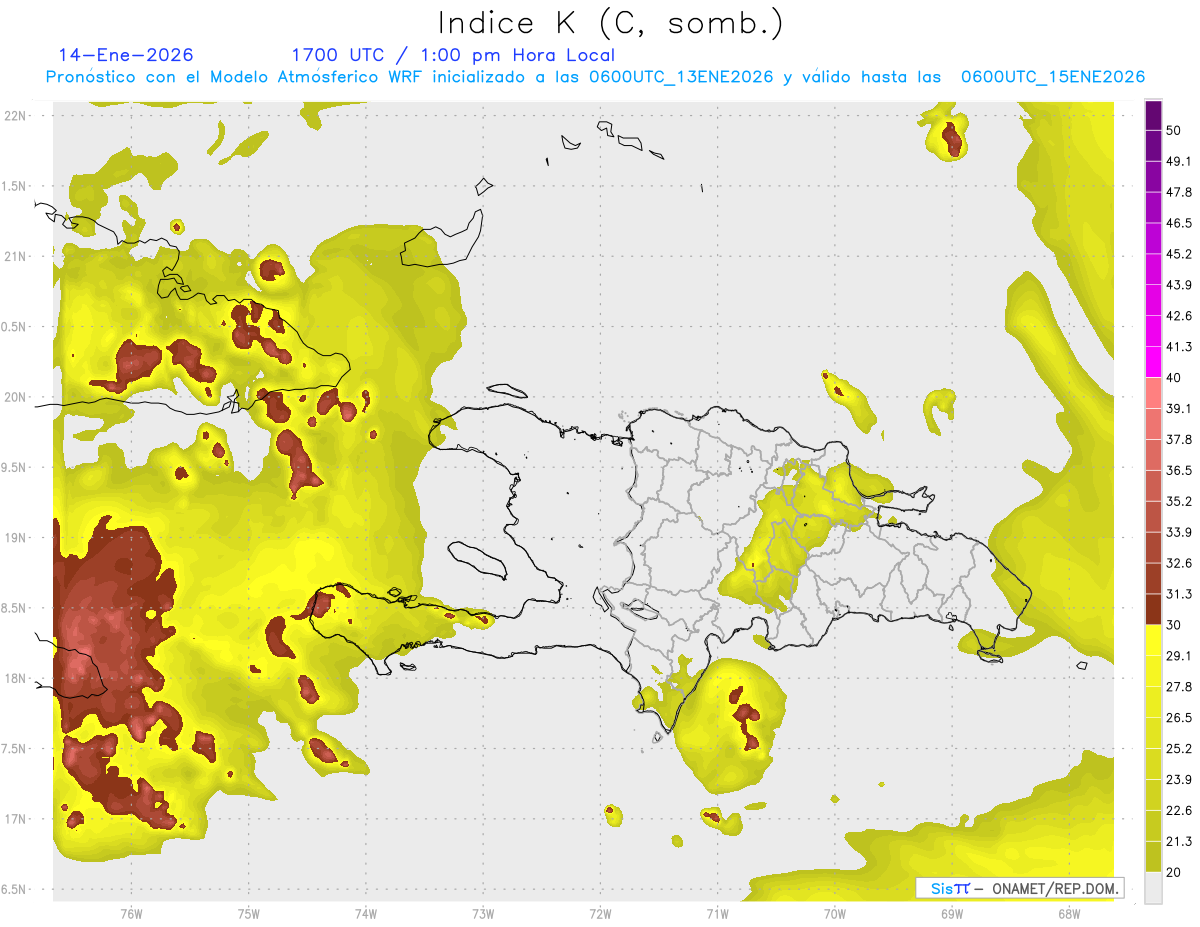The width and height of the screenshot is (1200, 927).
Task: Click the longitude label "70W"
Action: (835, 913)
